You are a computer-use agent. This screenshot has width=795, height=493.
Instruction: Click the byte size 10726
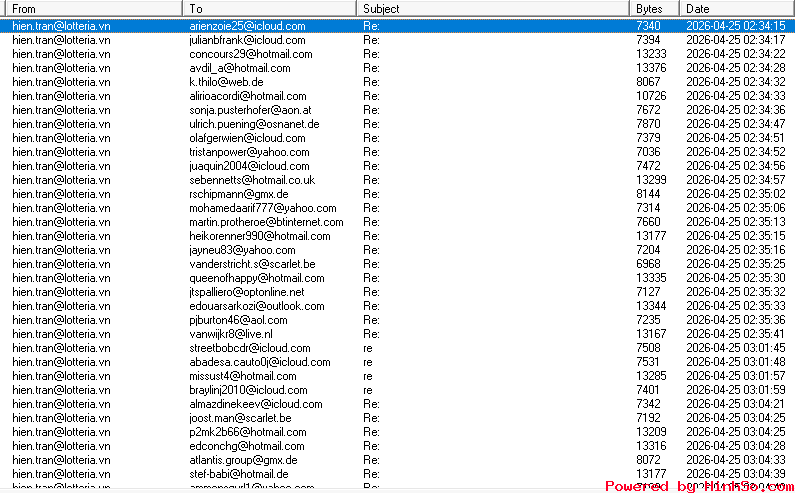tap(651, 96)
